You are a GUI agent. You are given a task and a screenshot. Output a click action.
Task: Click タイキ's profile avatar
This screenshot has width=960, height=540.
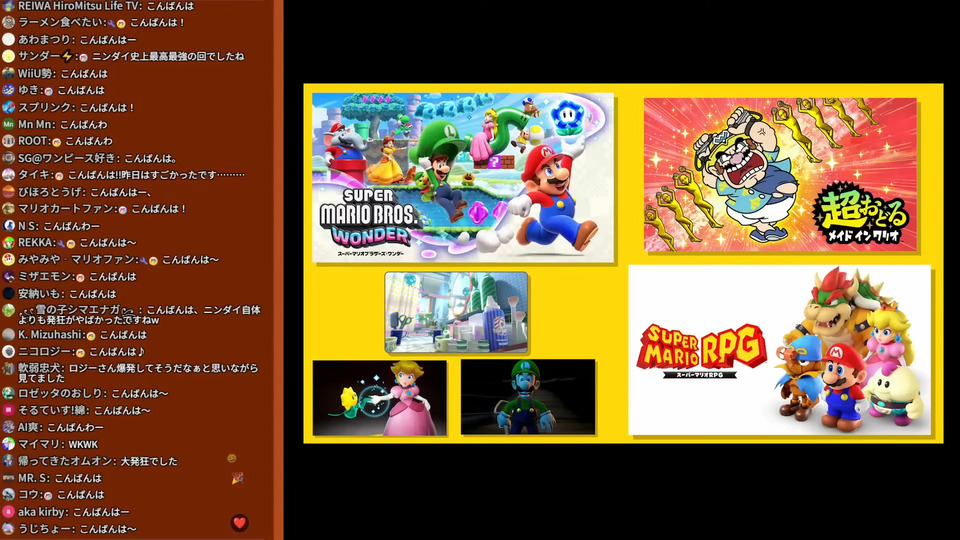(x=8, y=175)
